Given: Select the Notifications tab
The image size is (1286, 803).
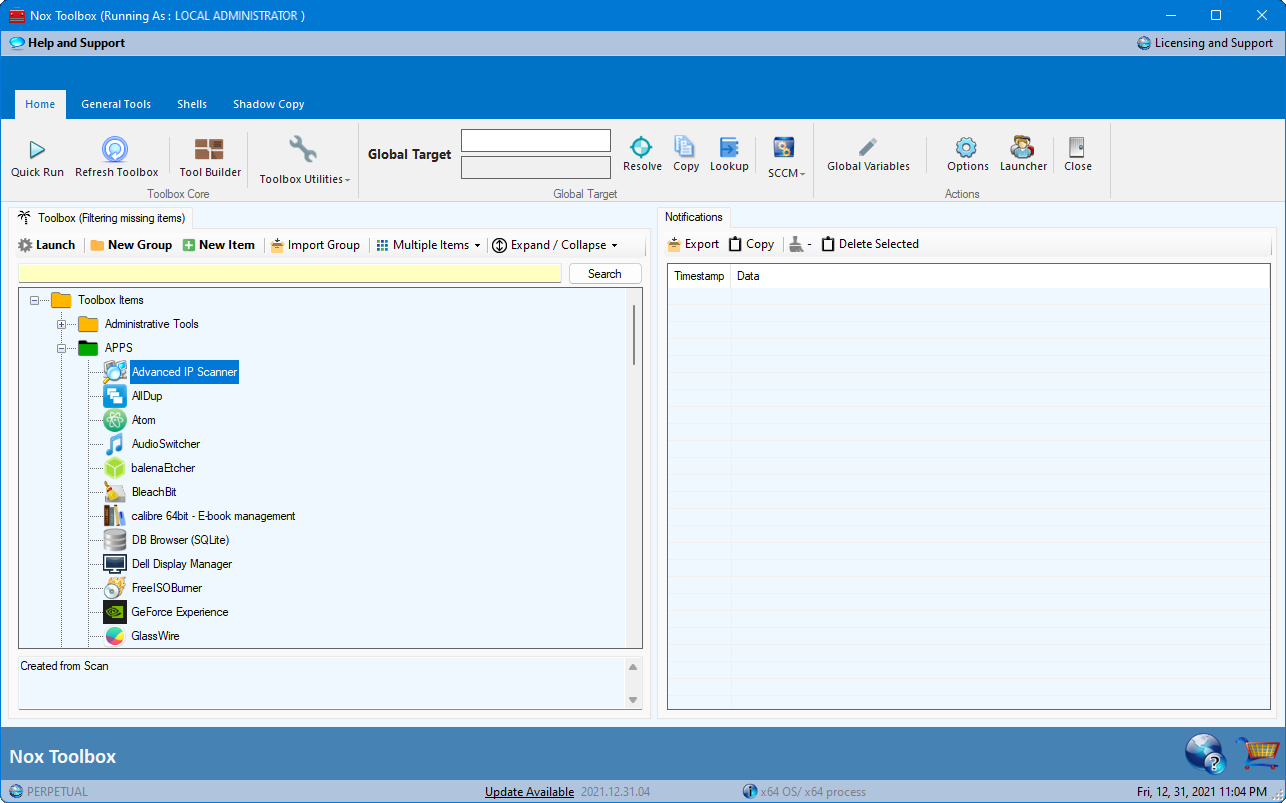Looking at the screenshot, I should [x=694, y=217].
